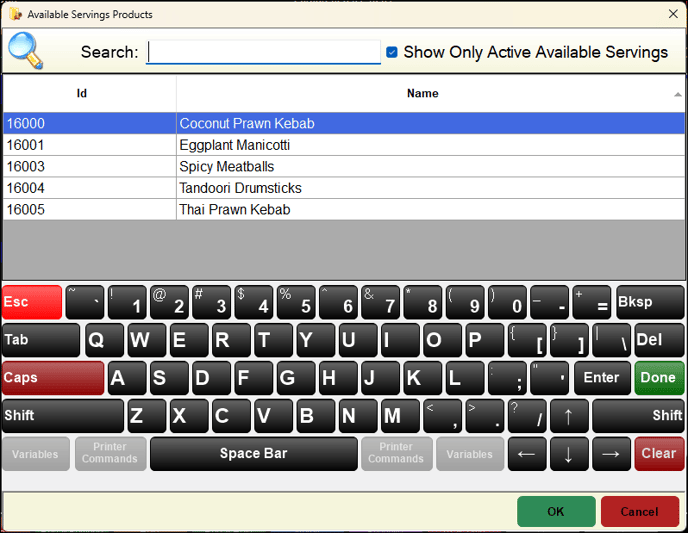The width and height of the screenshot is (688, 533).
Task: Select the Eggplant Manicotti row
Action: (x=344, y=145)
